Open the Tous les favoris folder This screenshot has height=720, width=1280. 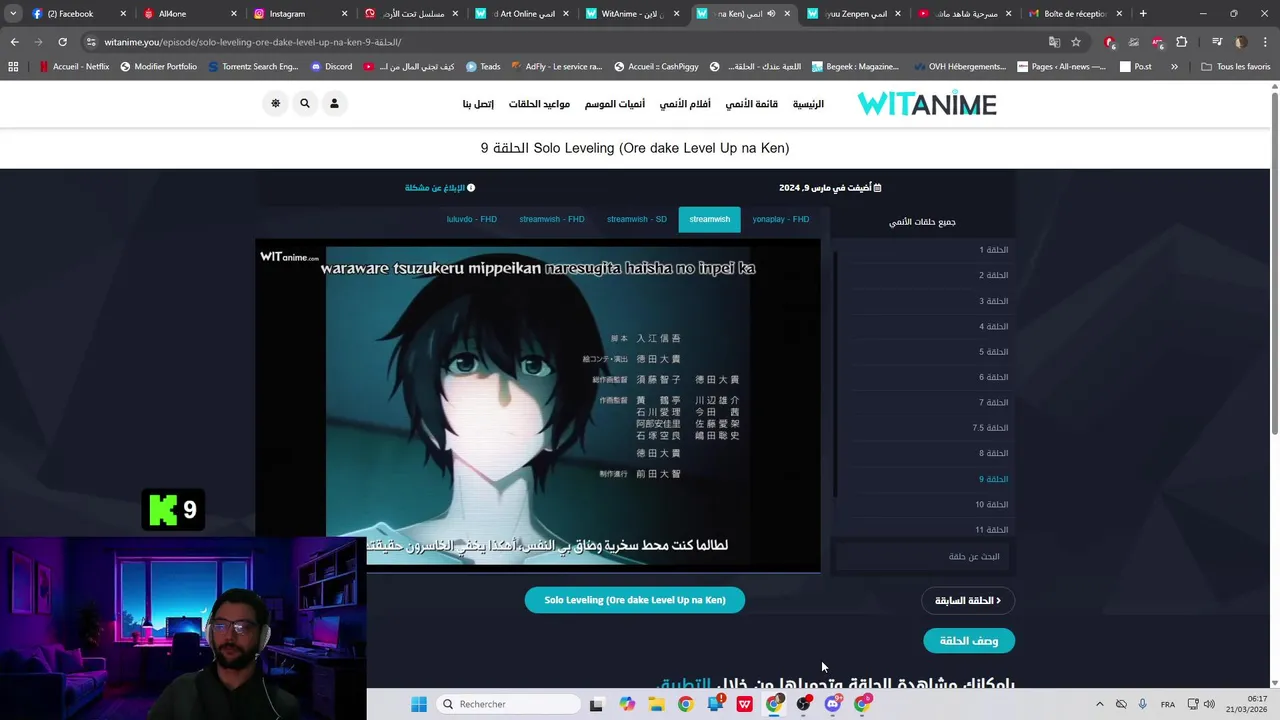[x=1235, y=67]
